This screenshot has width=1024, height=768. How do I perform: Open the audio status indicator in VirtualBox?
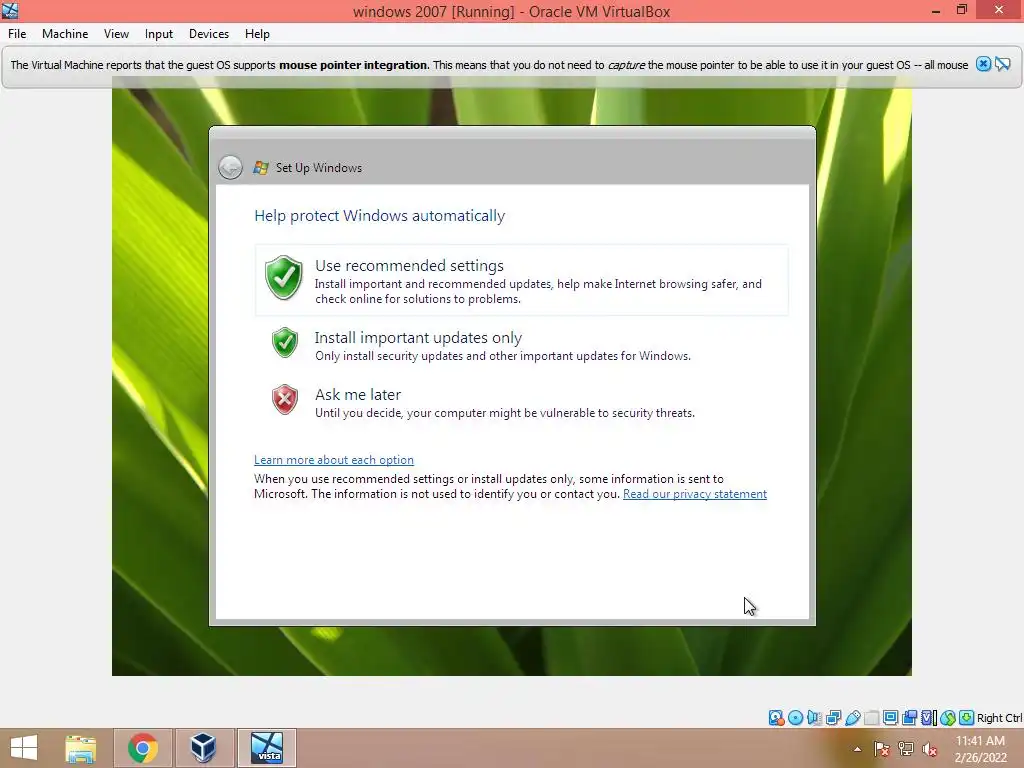pyautogui.click(x=814, y=718)
